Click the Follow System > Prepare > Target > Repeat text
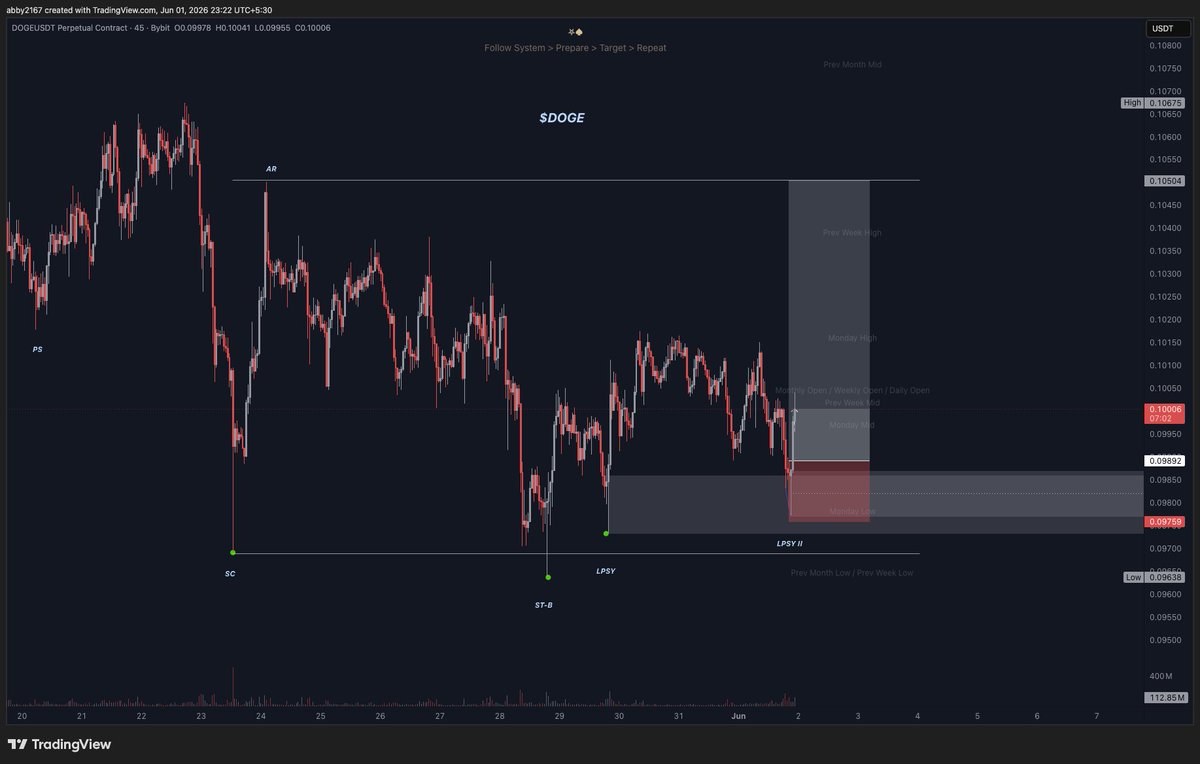 (x=575, y=47)
